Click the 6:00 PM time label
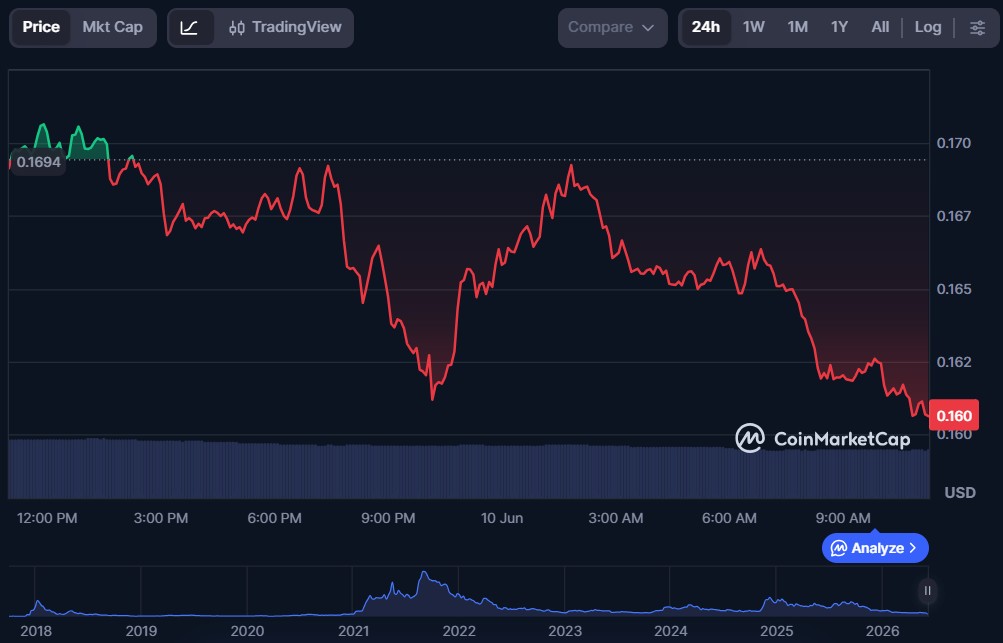Image resolution: width=1003 pixels, height=643 pixels. pos(274,518)
